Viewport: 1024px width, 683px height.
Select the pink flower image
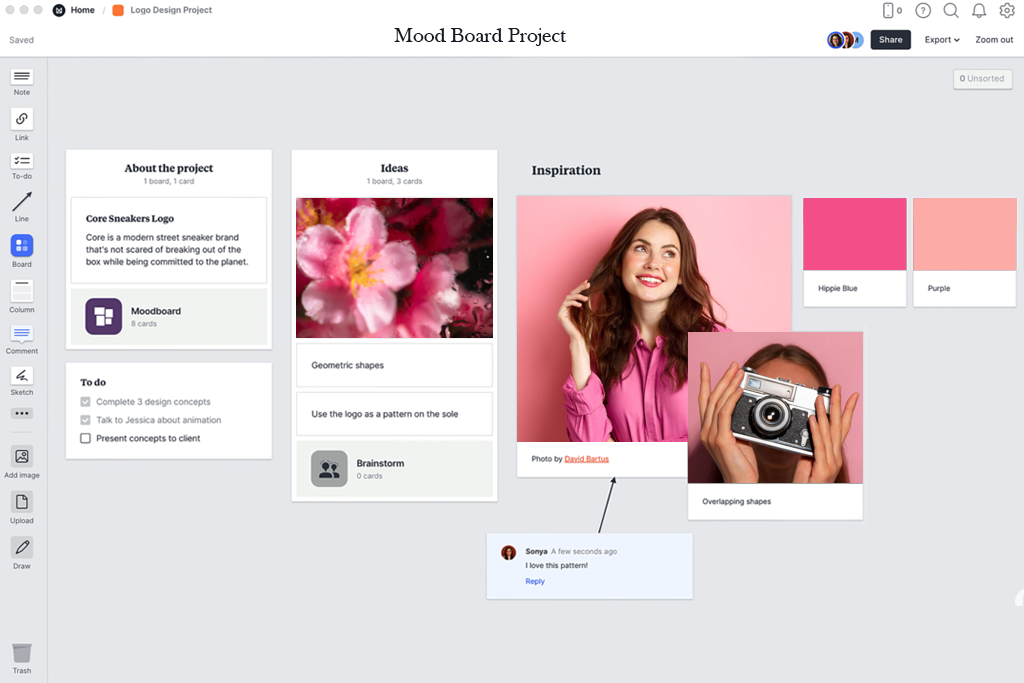tap(394, 268)
